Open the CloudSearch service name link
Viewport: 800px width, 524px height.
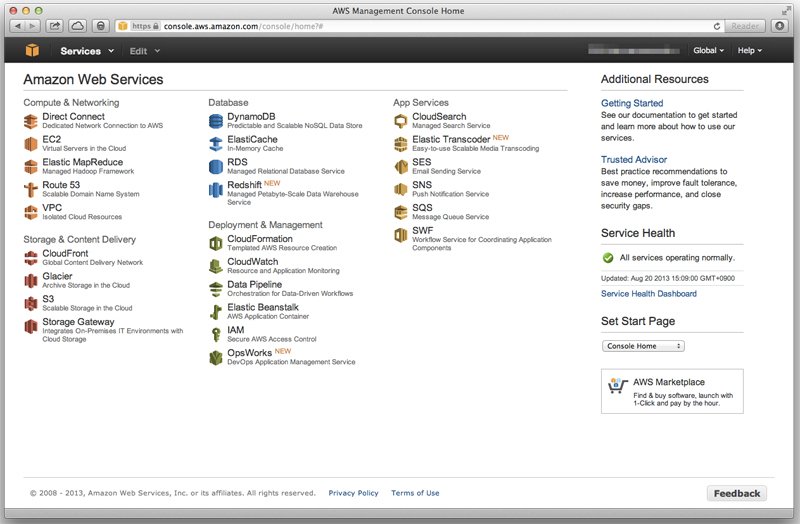coord(439,116)
